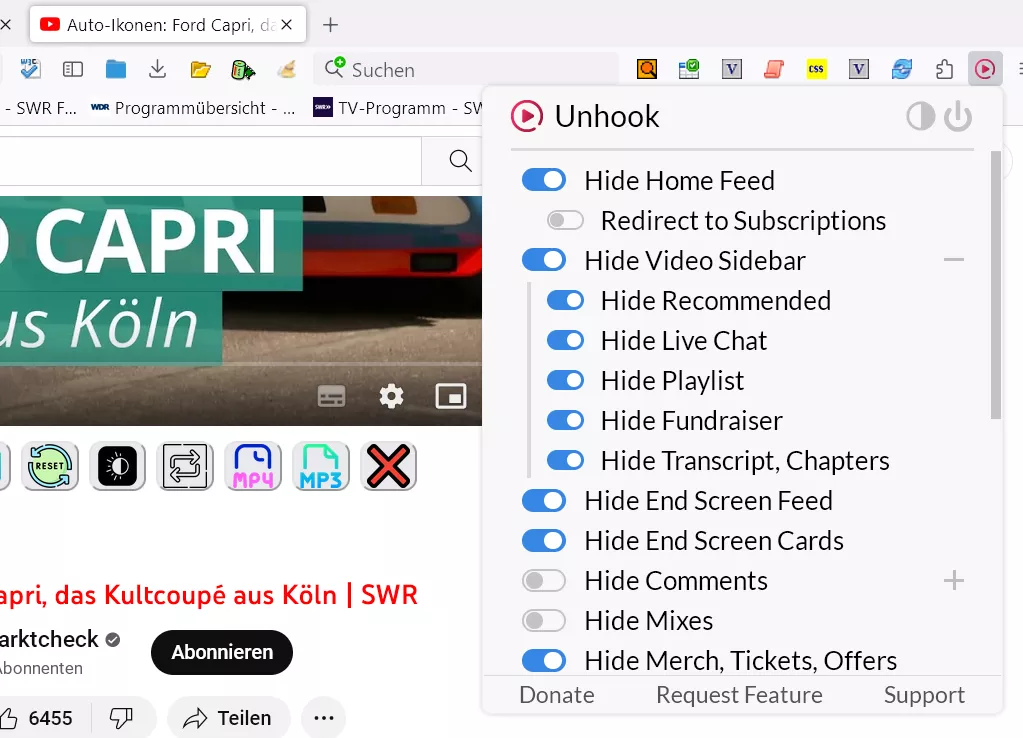Click Unhook power on/off icon
1023x738 pixels.
point(958,117)
